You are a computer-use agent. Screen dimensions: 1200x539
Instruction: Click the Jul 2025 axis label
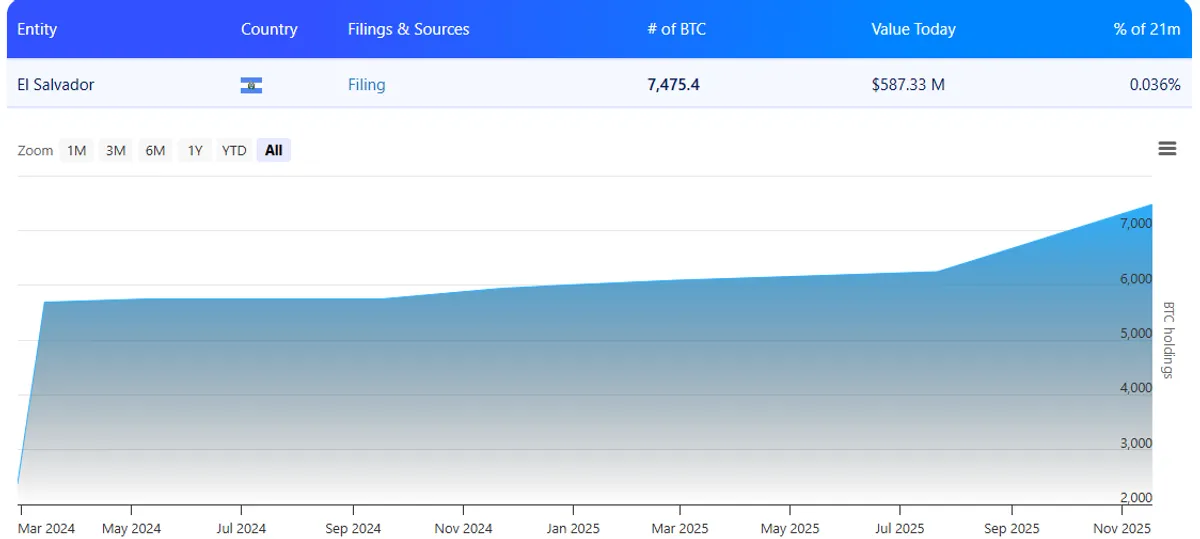click(899, 528)
